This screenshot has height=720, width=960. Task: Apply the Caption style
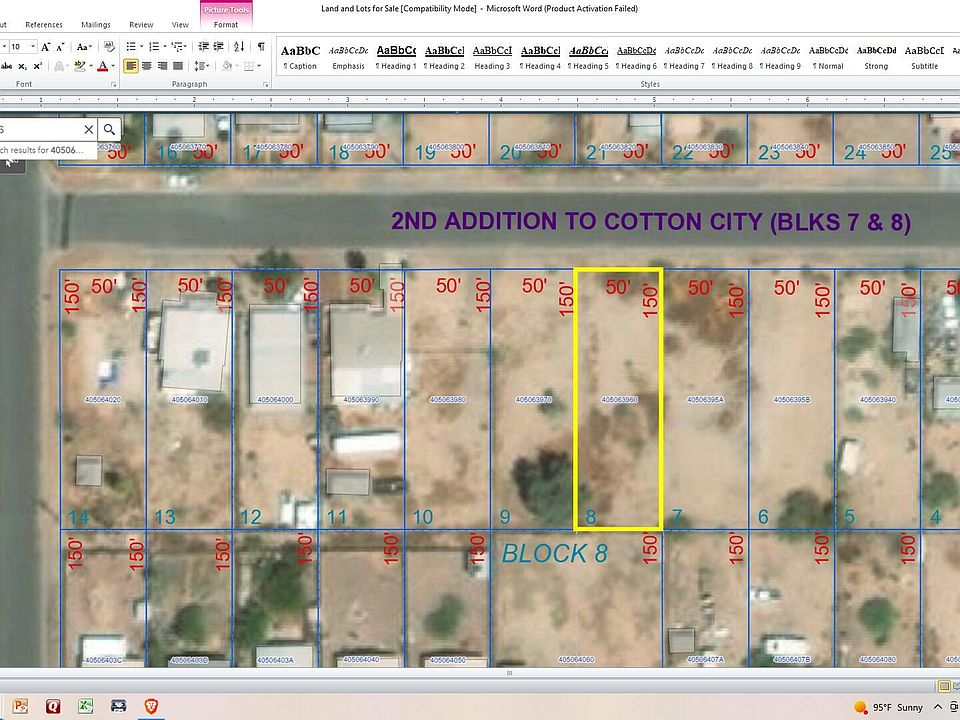(x=301, y=58)
